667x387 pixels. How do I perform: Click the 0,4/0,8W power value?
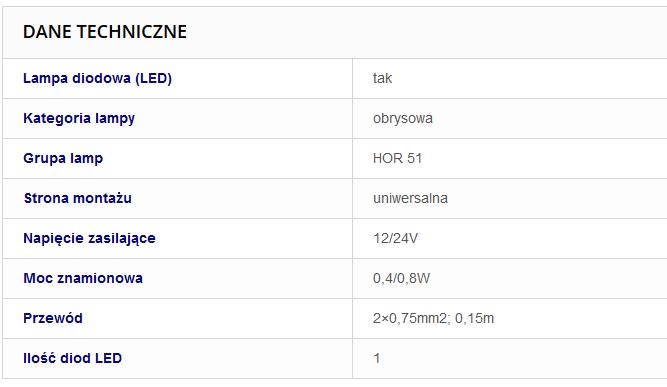402,278
